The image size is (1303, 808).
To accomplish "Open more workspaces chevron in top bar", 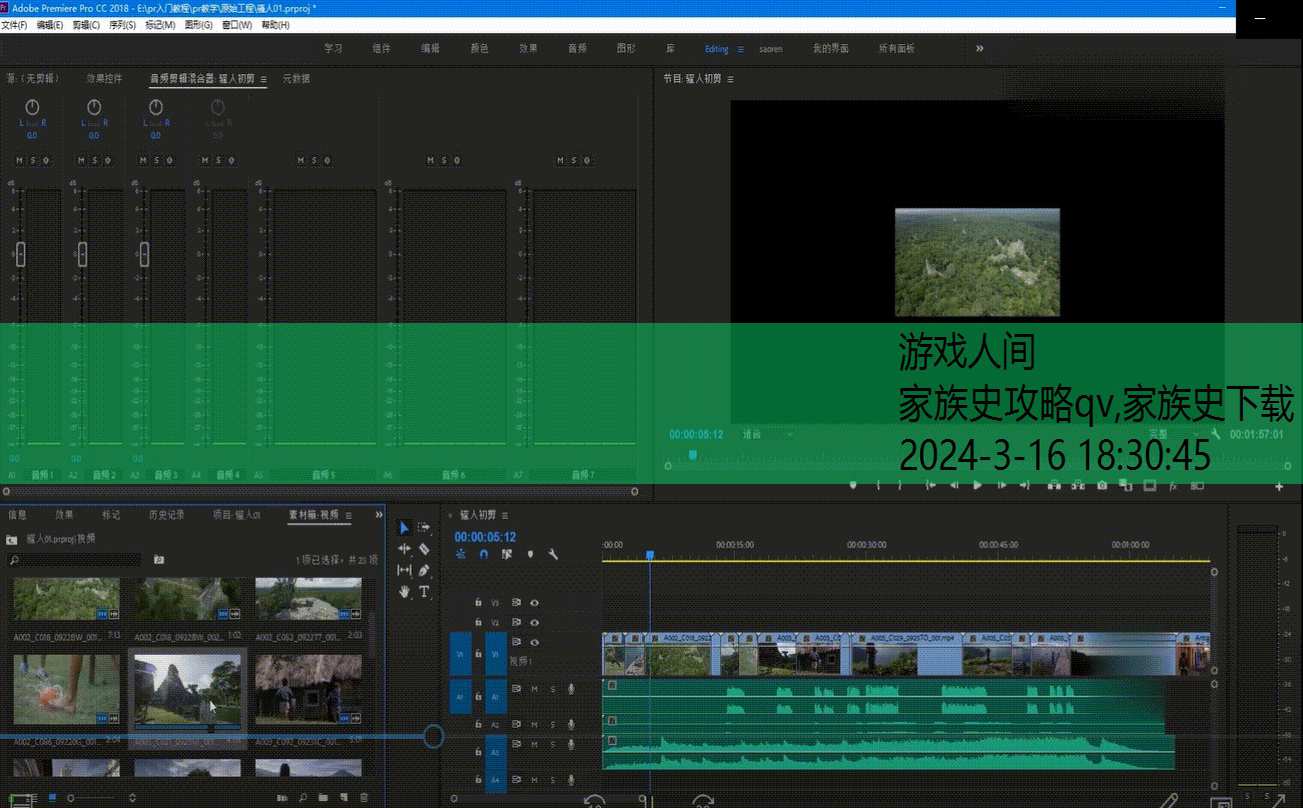I will click(x=979, y=48).
